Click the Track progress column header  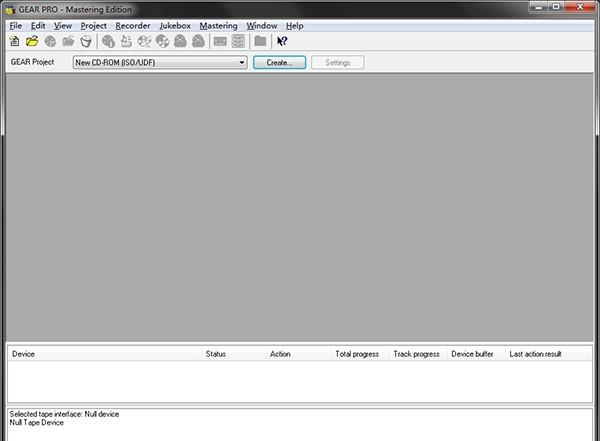tap(418, 354)
